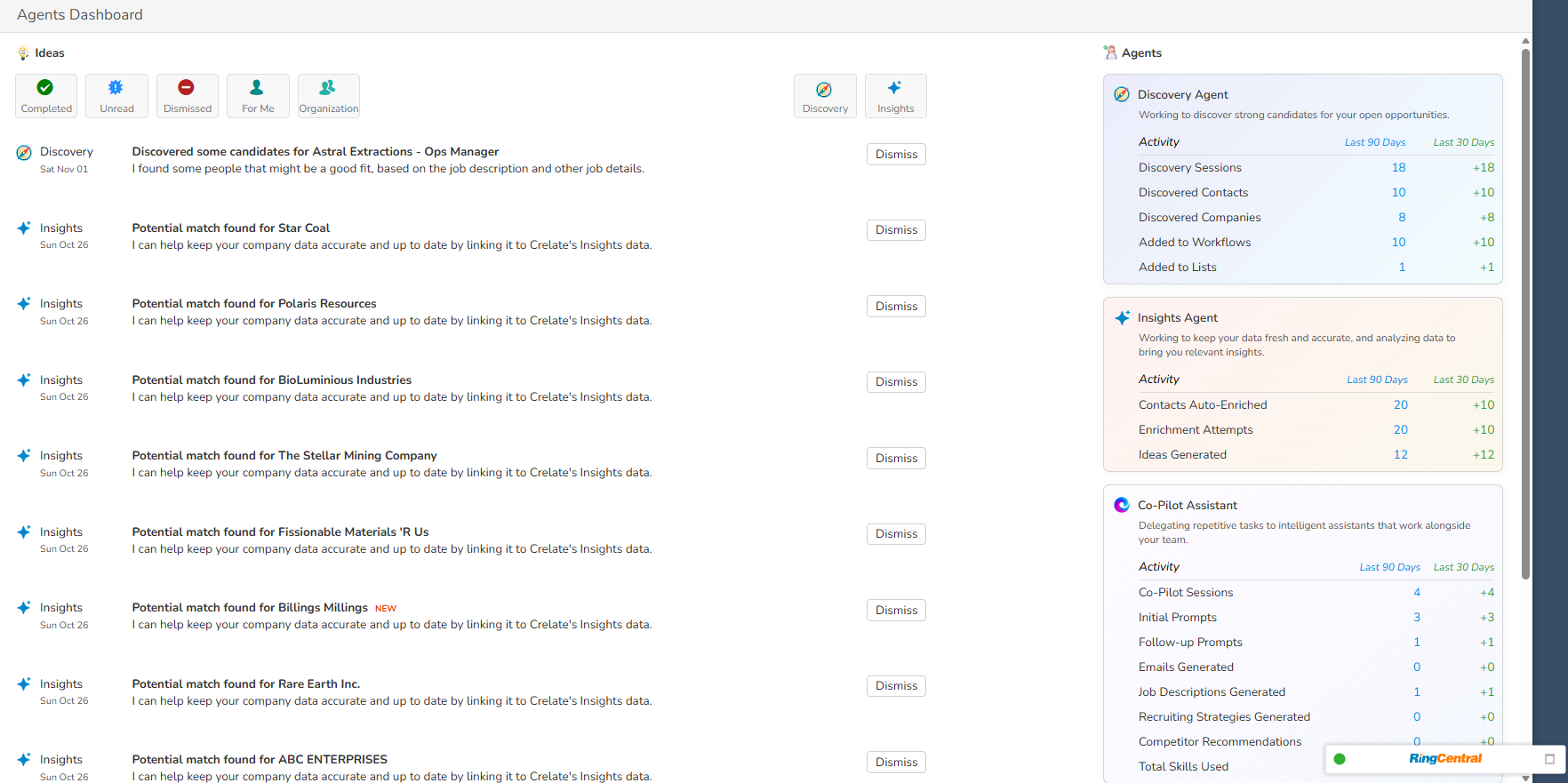Click the Recruiting Strategies Generated label
Image resolution: width=1568 pixels, height=783 pixels.
(1224, 717)
